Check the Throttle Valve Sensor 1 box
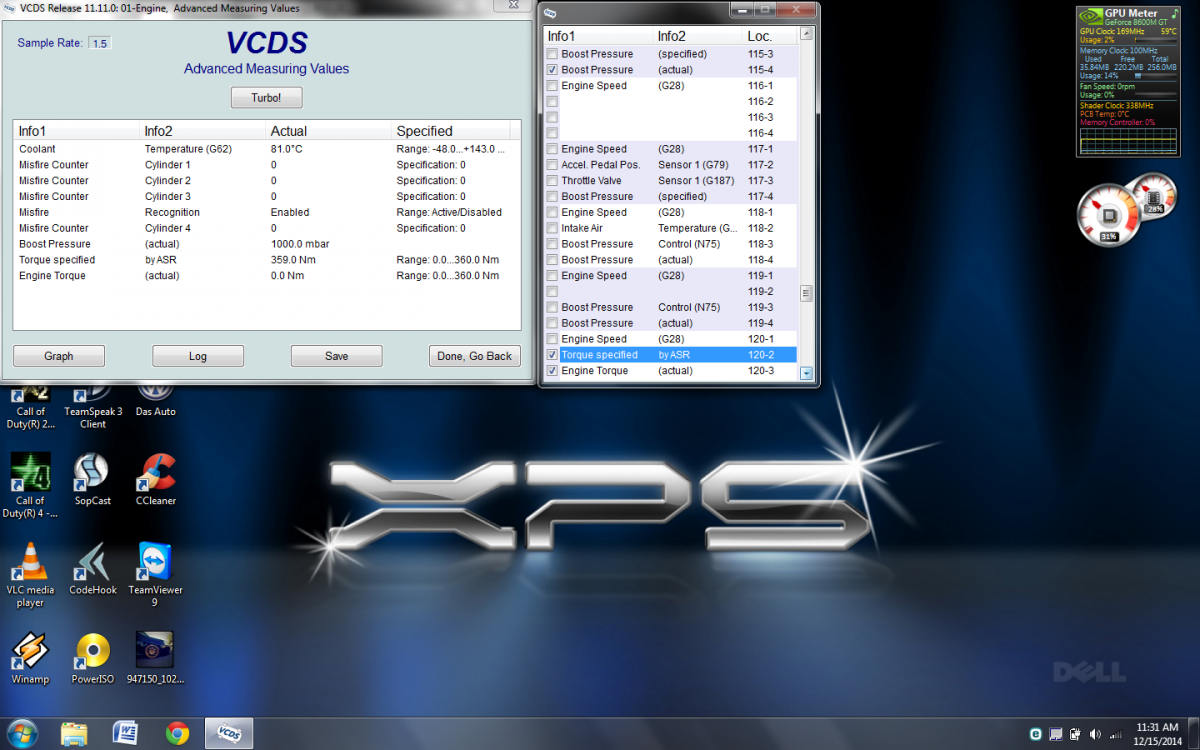Image resolution: width=1200 pixels, height=750 pixels. click(x=552, y=181)
